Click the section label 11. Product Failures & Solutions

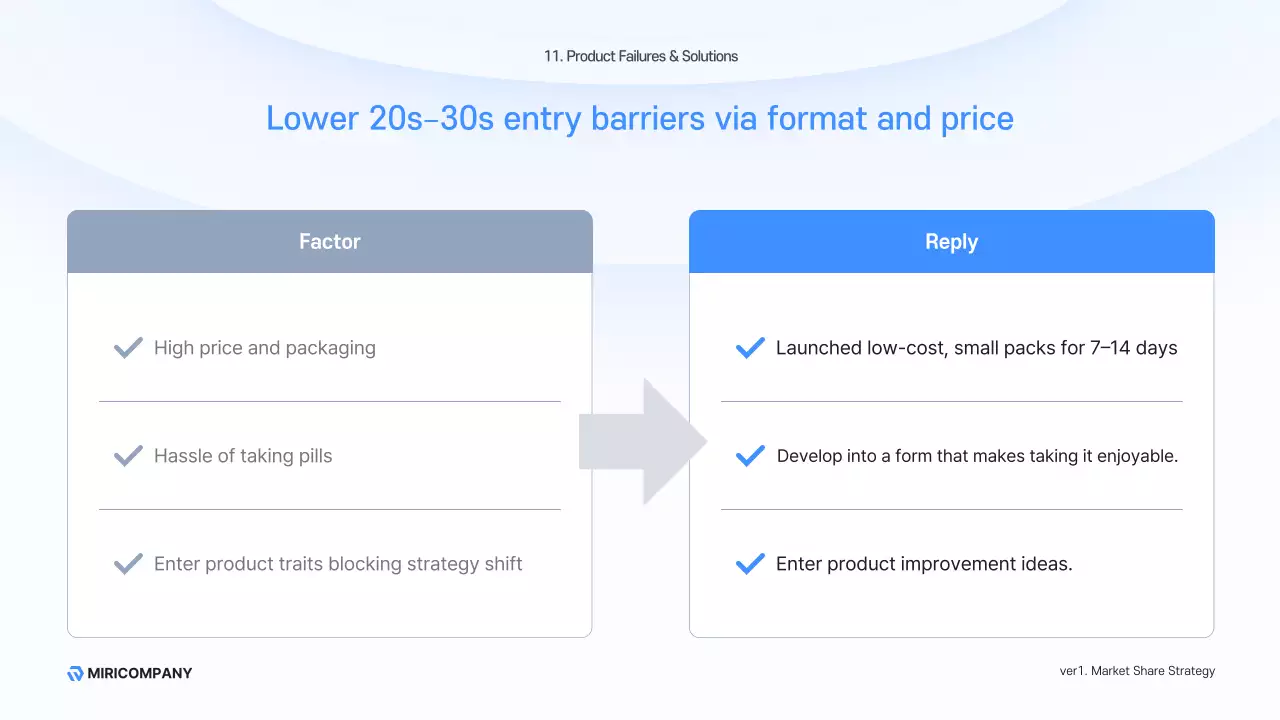tap(641, 56)
